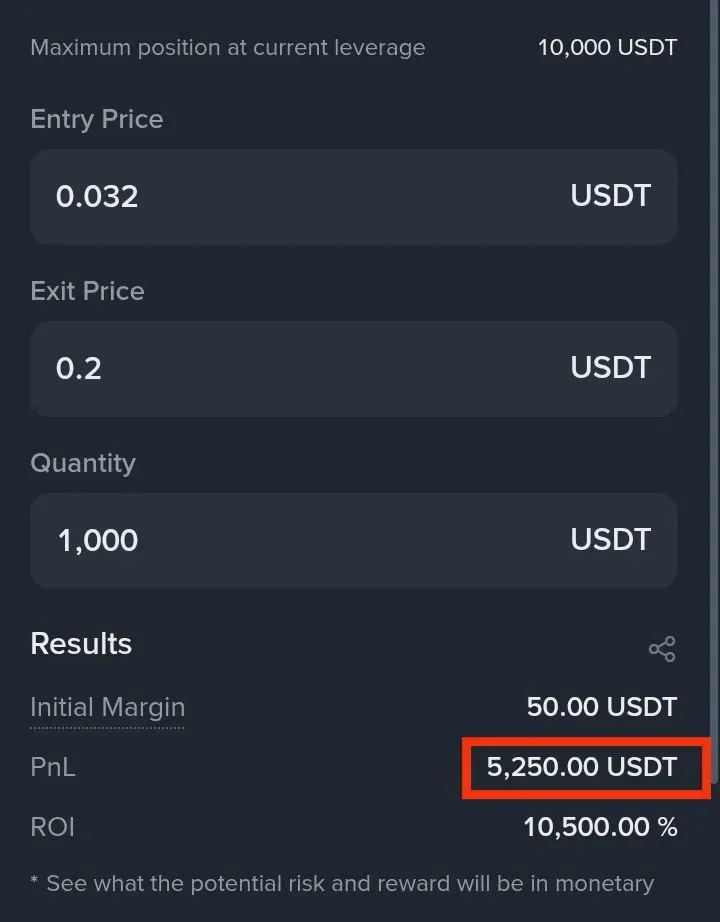Click the ROI label

click(x=52, y=827)
